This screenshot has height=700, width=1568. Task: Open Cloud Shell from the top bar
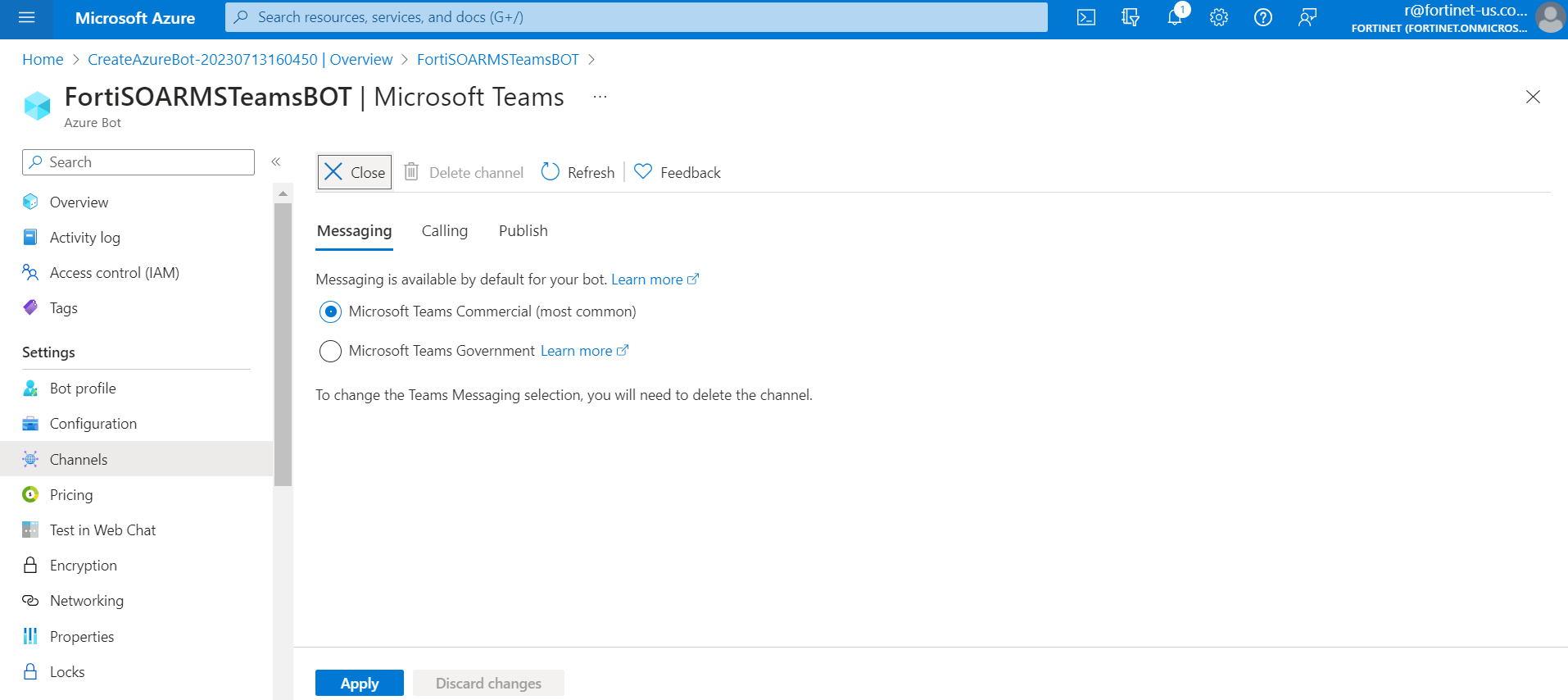(x=1086, y=17)
